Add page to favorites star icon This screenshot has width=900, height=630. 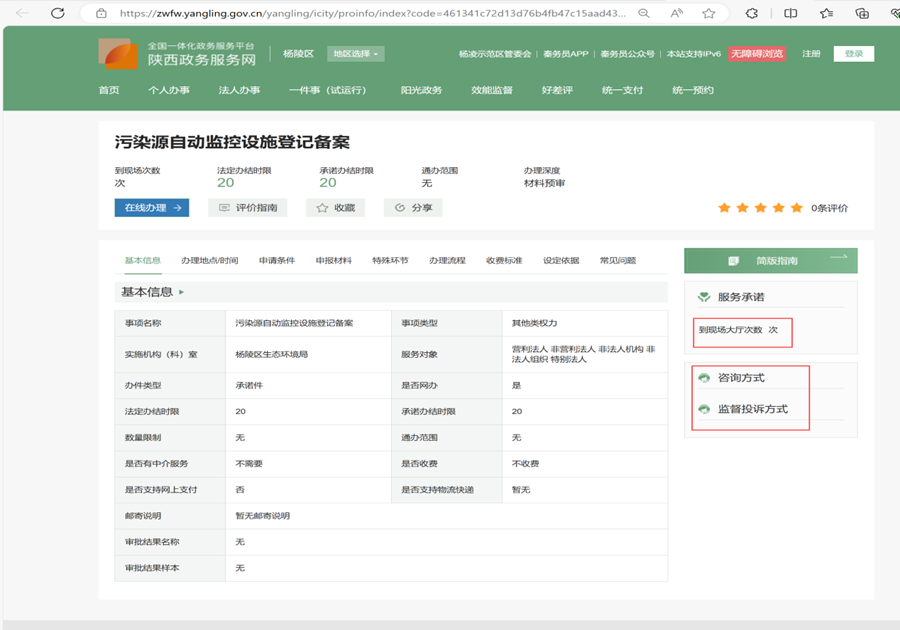tap(709, 13)
